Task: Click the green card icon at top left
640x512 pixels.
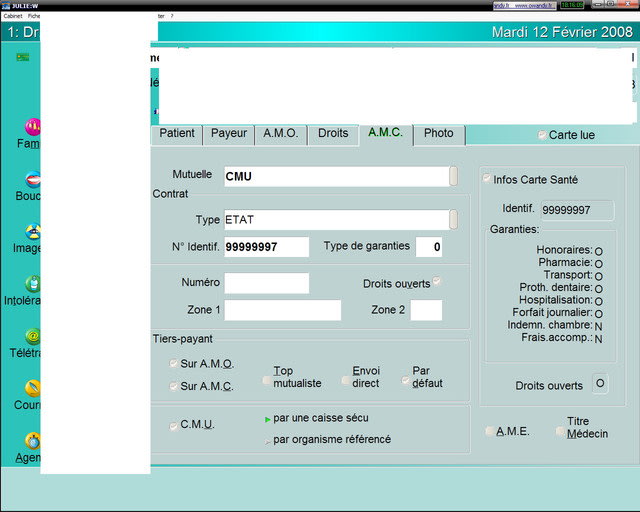Action: tap(22, 57)
